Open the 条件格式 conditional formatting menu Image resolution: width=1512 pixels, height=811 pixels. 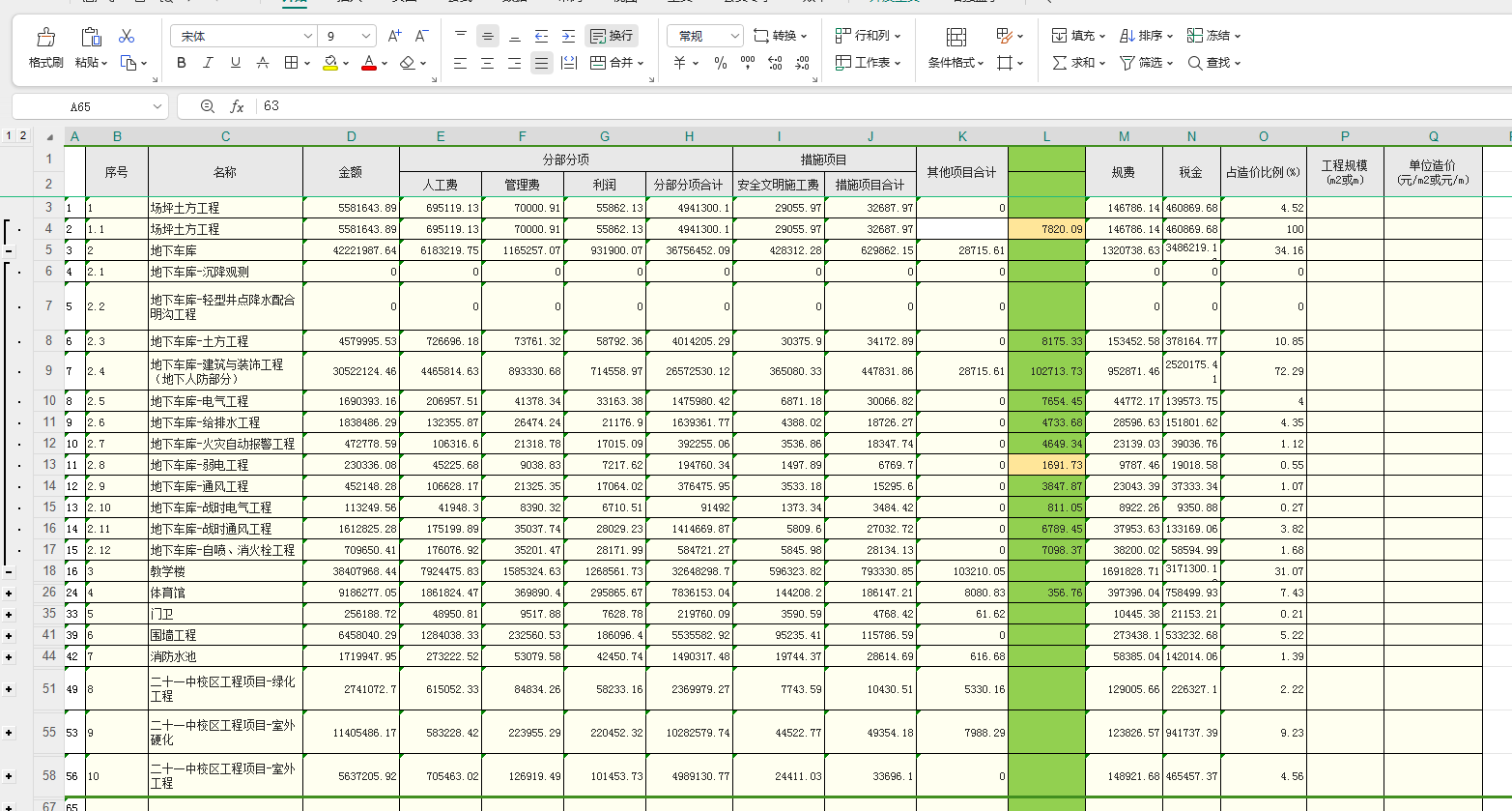956,63
